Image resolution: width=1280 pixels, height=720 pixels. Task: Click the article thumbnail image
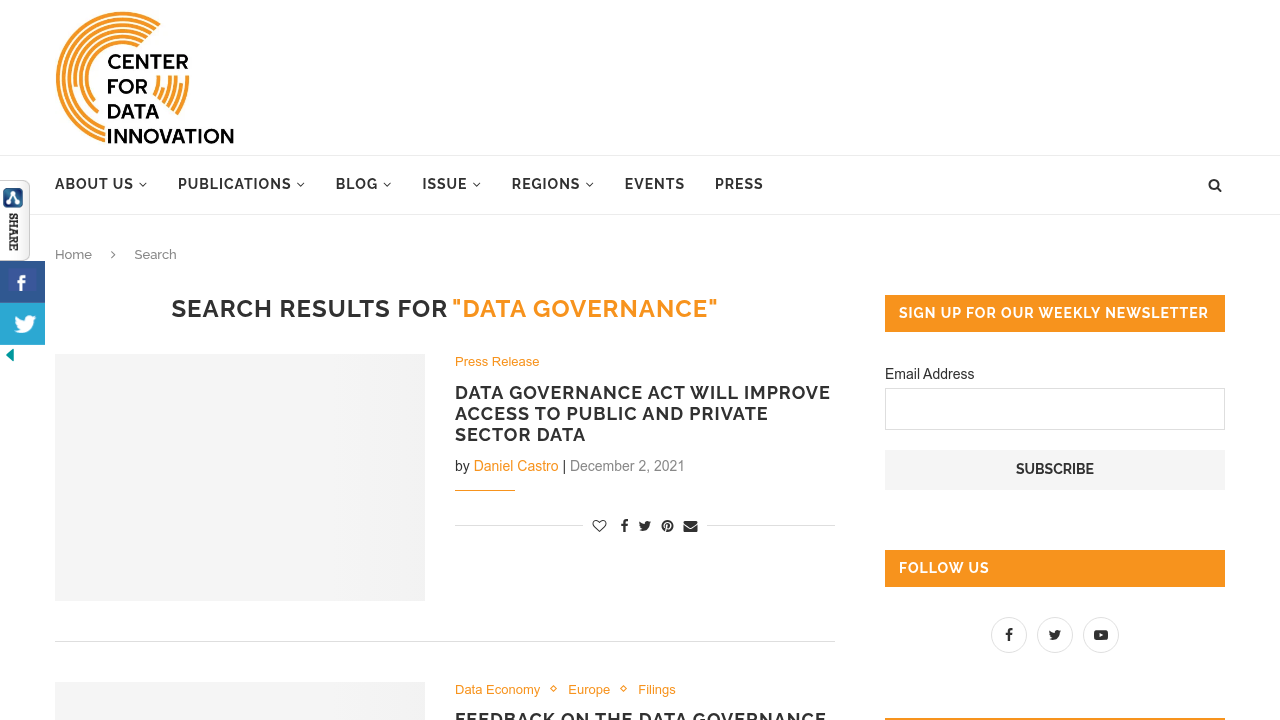pyautogui.click(x=240, y=477)
